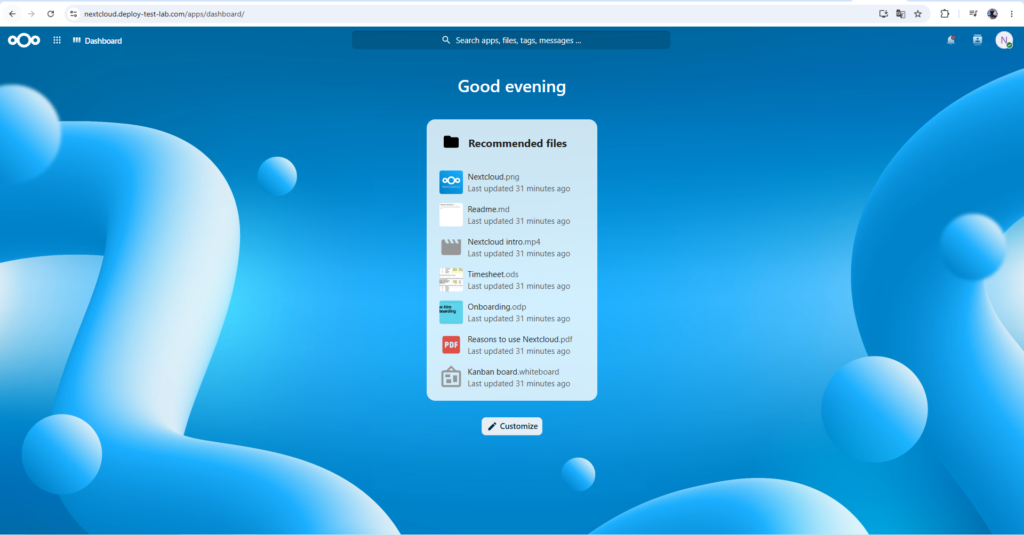Click the browser forward arrow

31,14
